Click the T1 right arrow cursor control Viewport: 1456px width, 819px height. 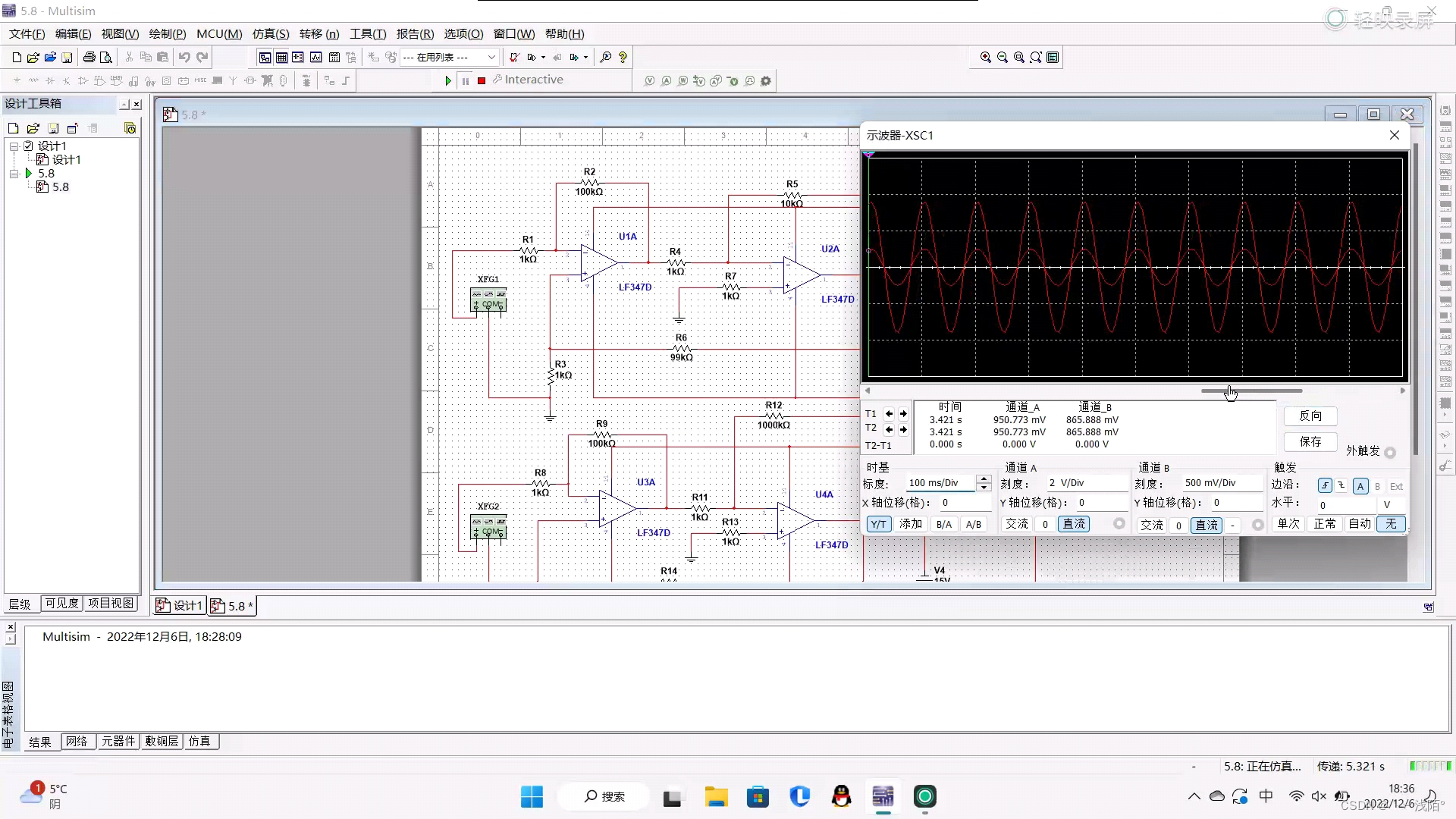[904, 414]
